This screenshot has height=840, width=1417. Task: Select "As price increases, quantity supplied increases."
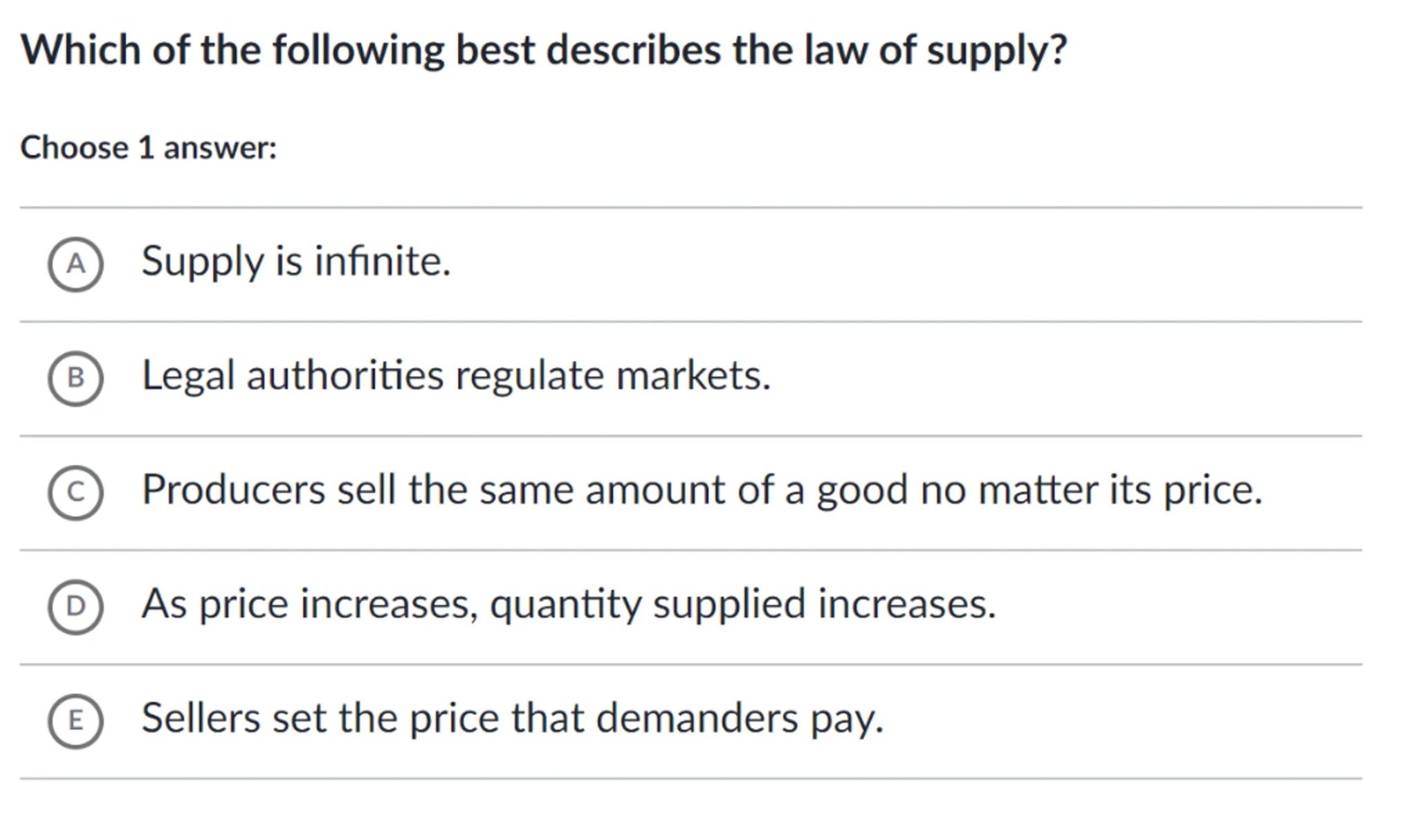(568, 604)
